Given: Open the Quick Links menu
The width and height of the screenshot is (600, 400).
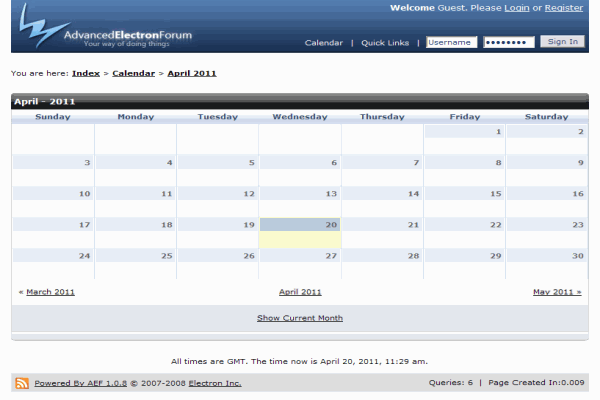Looking at the screenshot, I should coord(385,43).
